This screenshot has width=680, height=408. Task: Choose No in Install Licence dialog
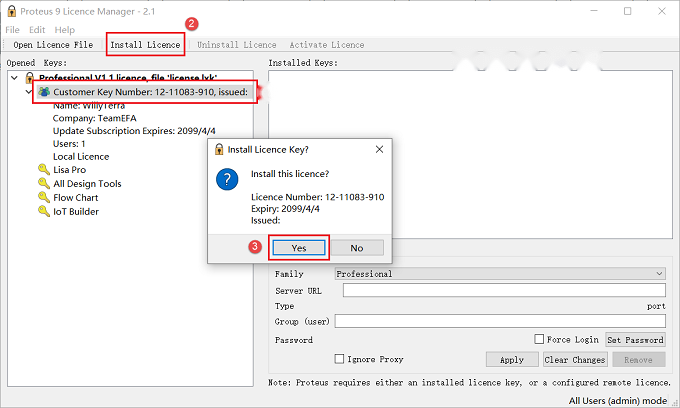coord(357,248)
